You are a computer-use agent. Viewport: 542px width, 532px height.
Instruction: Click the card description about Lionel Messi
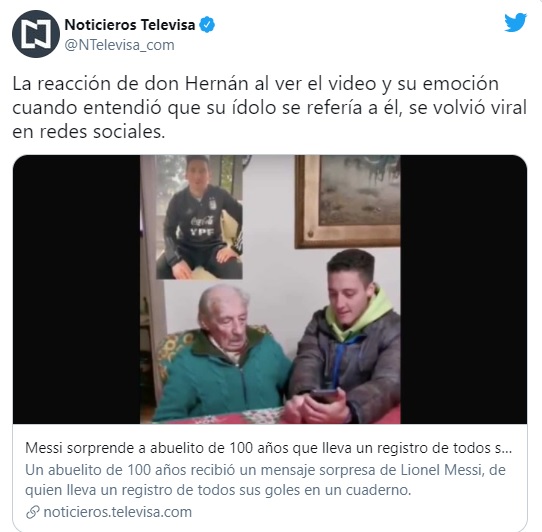265,480
